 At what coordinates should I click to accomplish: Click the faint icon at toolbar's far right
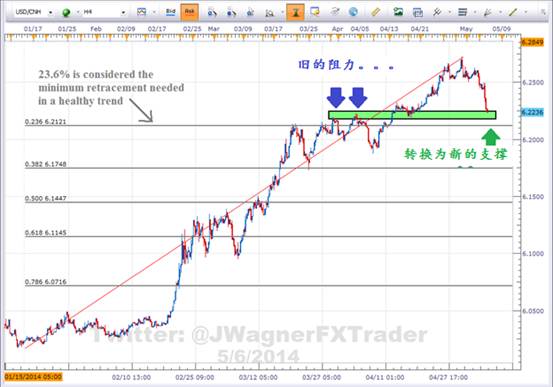point(543,12)
